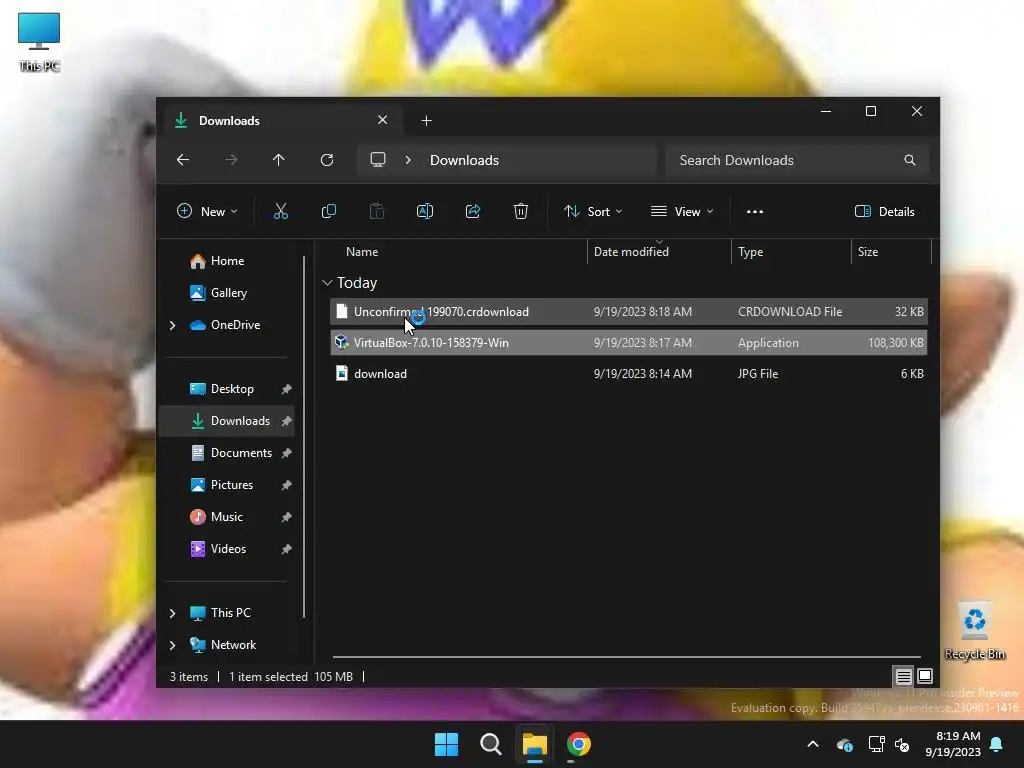Click the address bar chevron before Downloads
Viewport: 1024px width, 768px height.
click(x=408, y=160)
